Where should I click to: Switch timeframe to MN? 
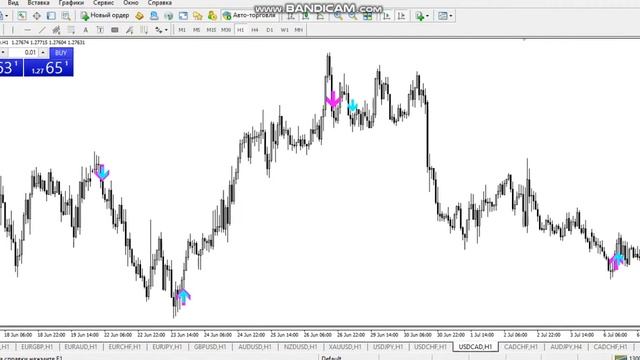click(x=298, y=30)
